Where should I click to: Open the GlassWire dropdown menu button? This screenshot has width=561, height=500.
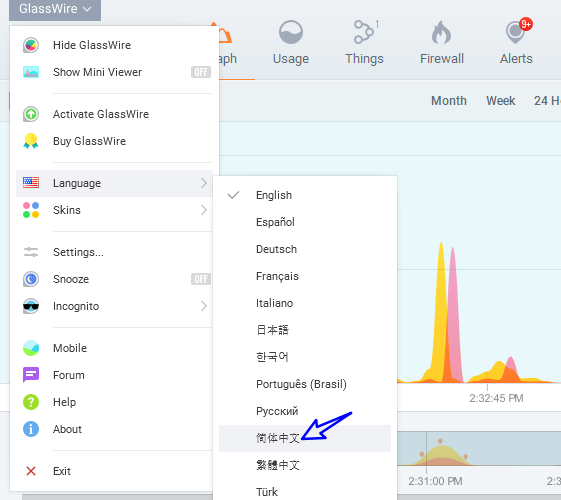(x=55, y=9)
